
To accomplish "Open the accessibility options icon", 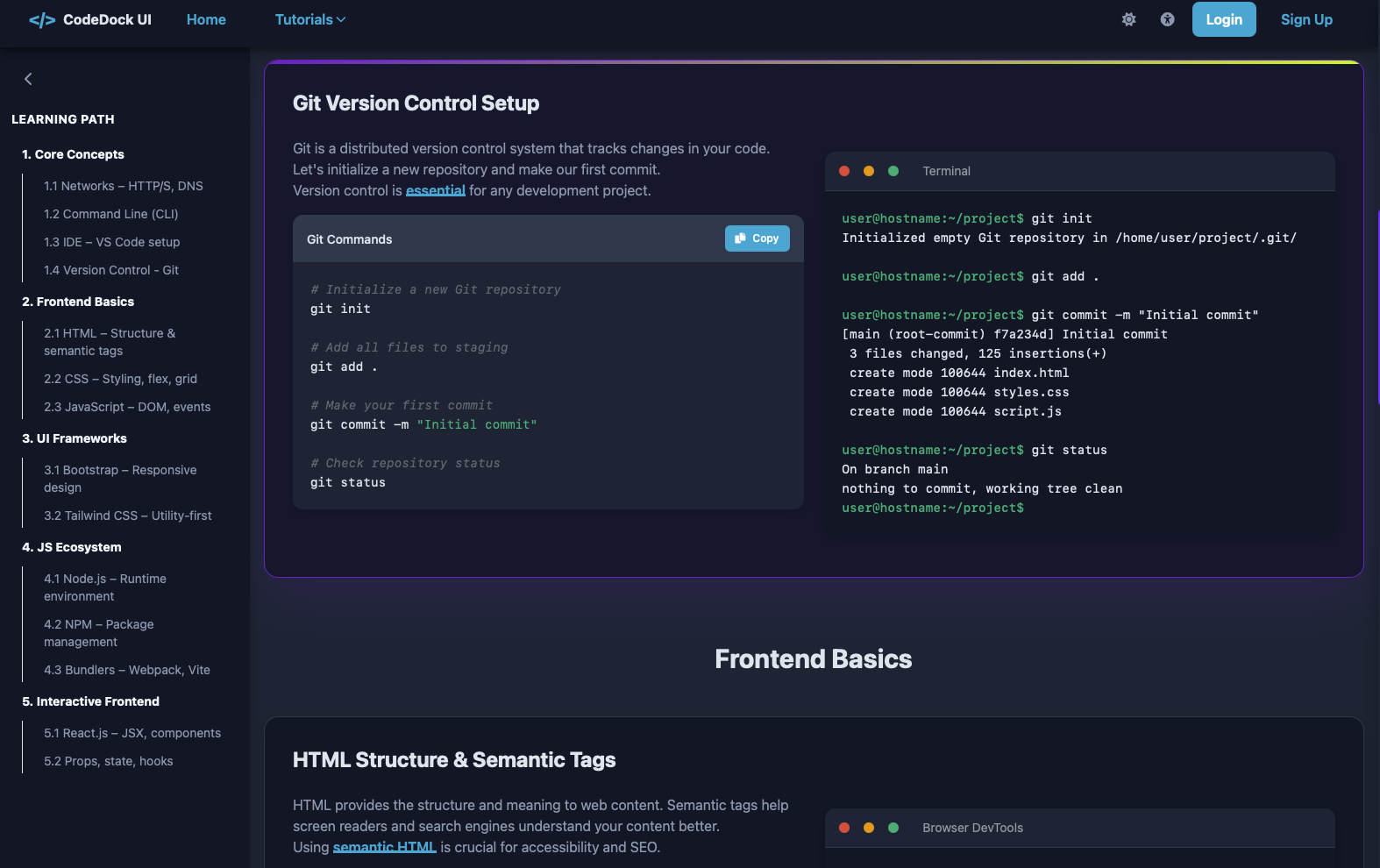I will pyautogui.click(x=1167, y=19).
